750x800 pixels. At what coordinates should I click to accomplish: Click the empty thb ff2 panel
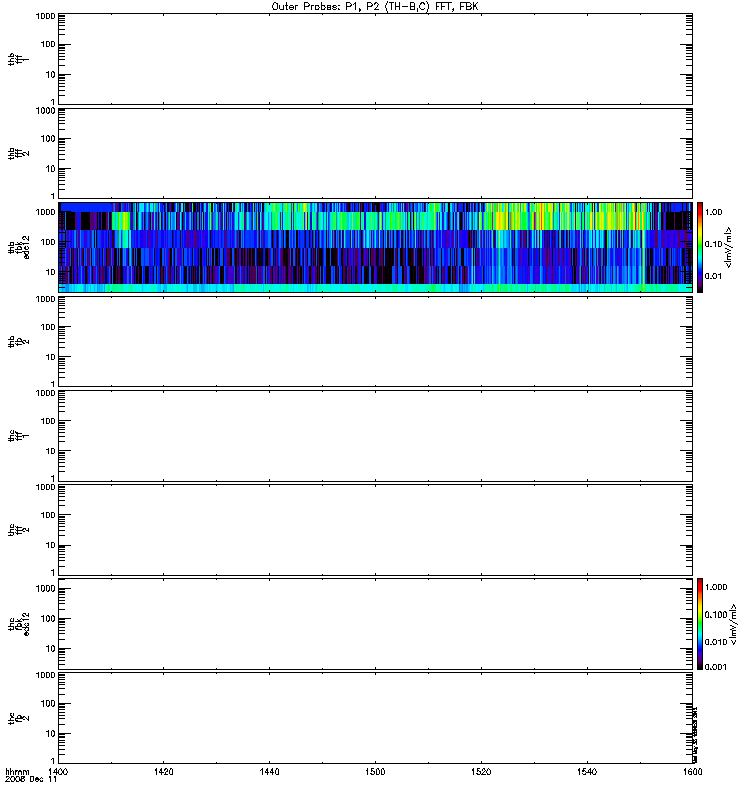(376, 153)
